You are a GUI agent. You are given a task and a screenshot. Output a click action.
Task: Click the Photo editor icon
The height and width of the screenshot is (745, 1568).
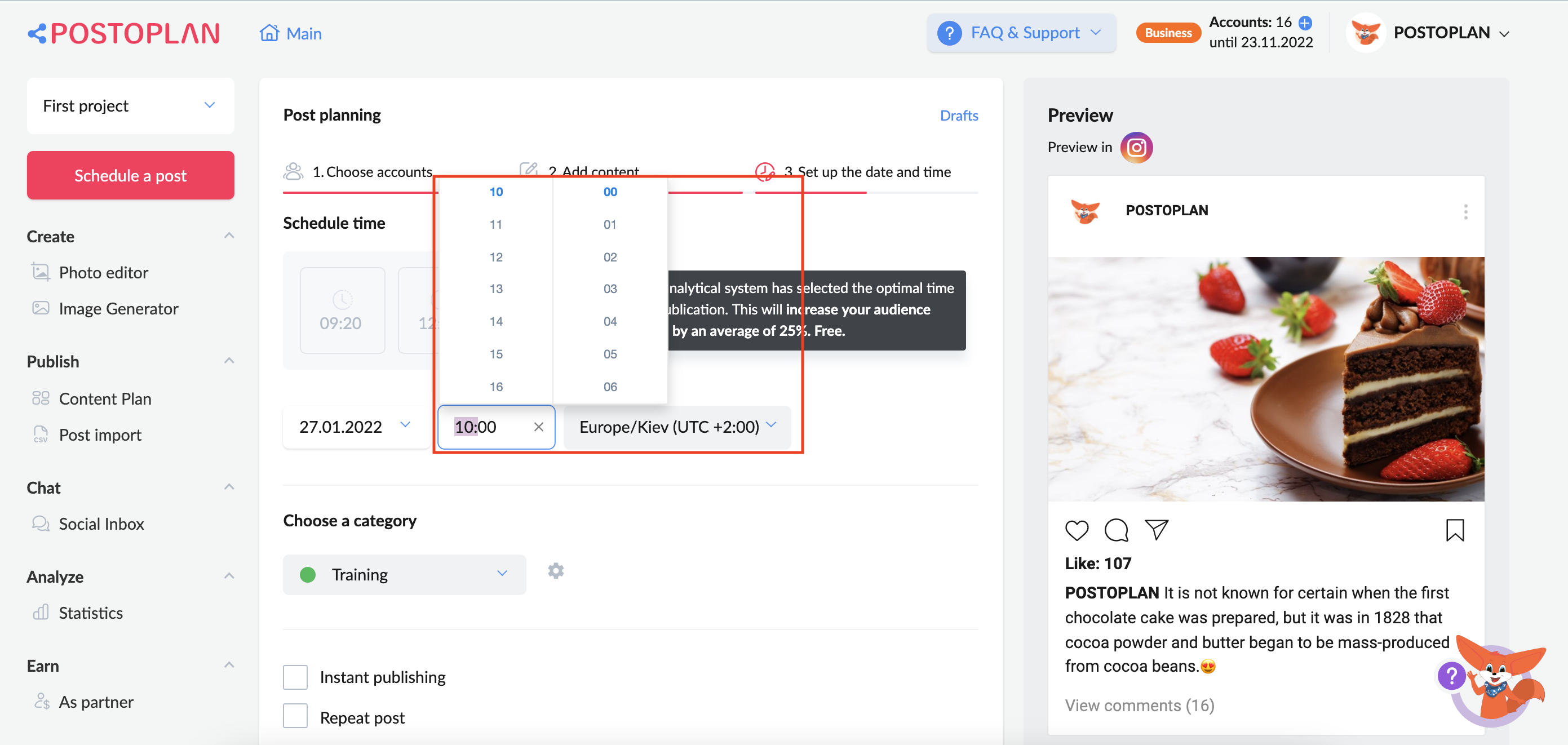(40, 272)
